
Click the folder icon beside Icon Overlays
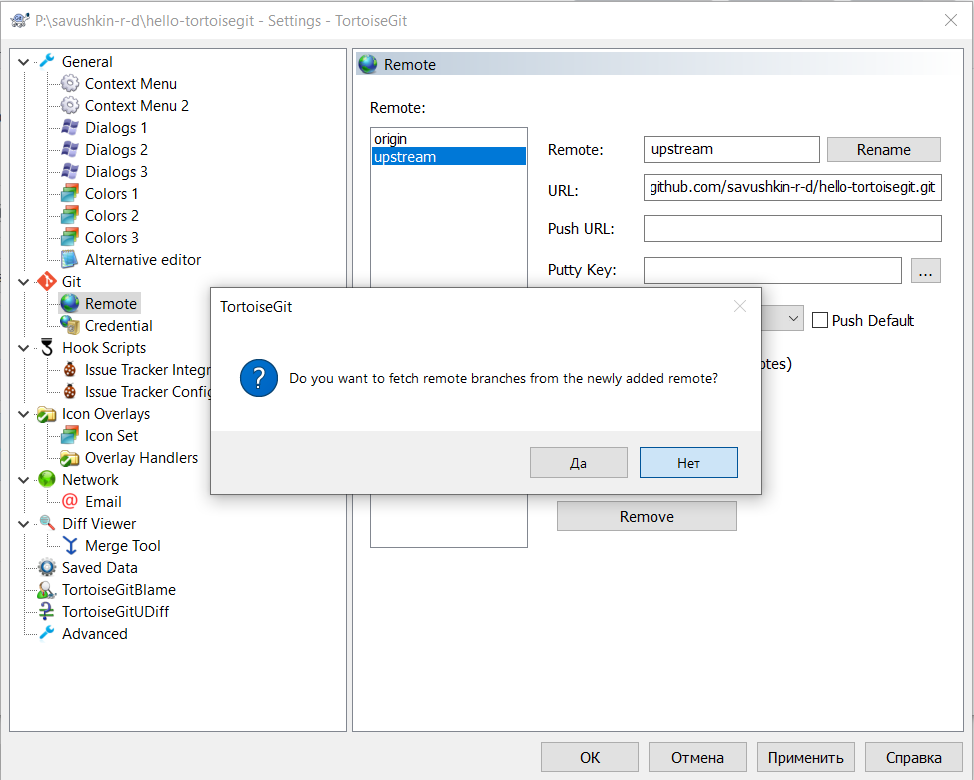point(47,414)
